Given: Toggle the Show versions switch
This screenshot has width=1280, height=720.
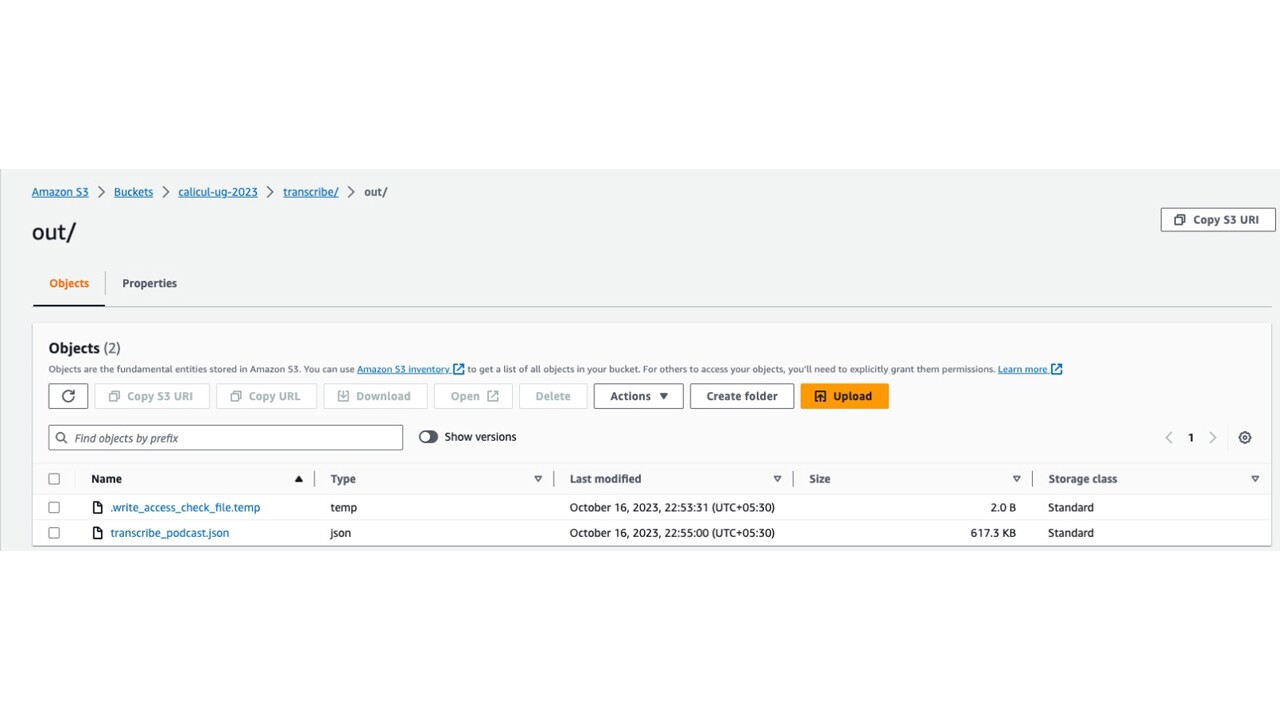Looking at the screenshot, I should 428,437.
